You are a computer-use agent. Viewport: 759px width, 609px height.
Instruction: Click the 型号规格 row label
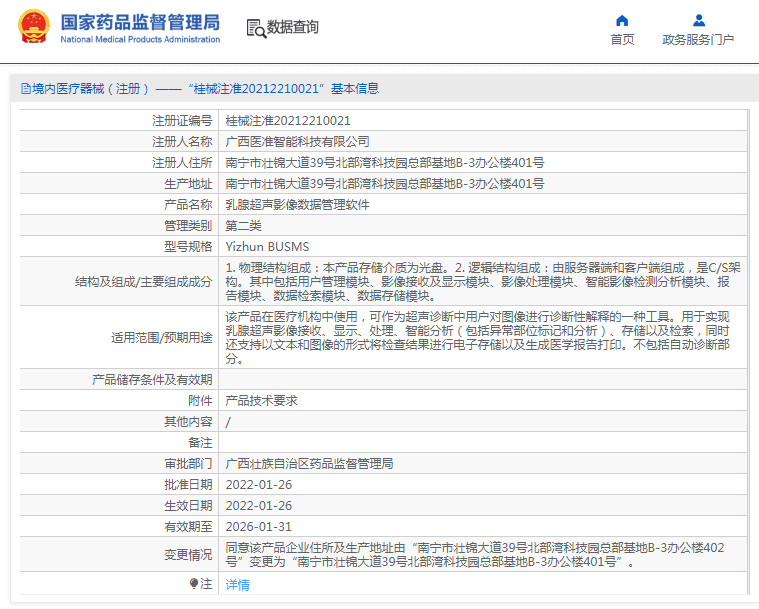coord(188,247)
